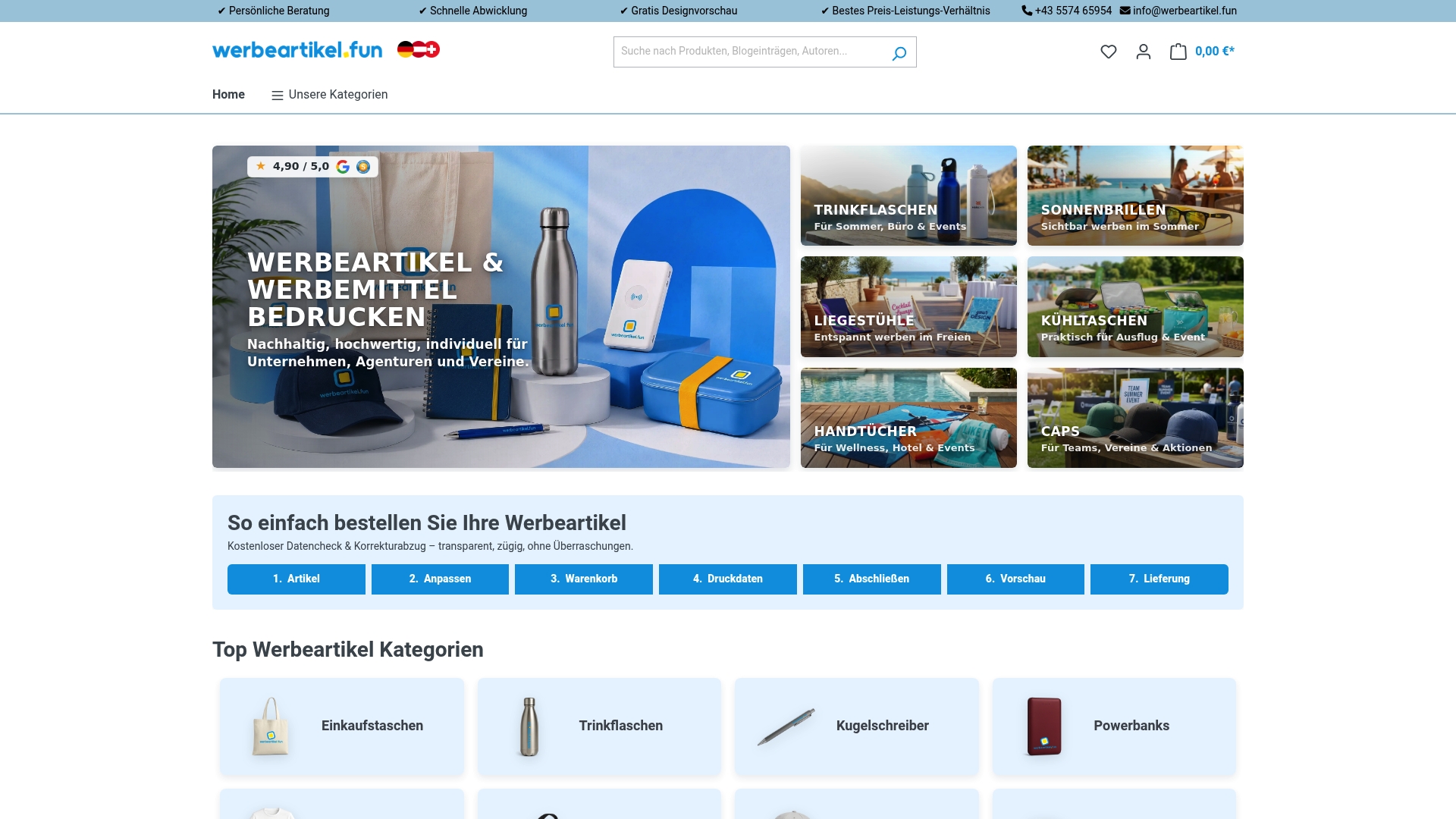Open the Sonnenbrillen banner tile
1456x819 pixels.
coord(1135,196)
